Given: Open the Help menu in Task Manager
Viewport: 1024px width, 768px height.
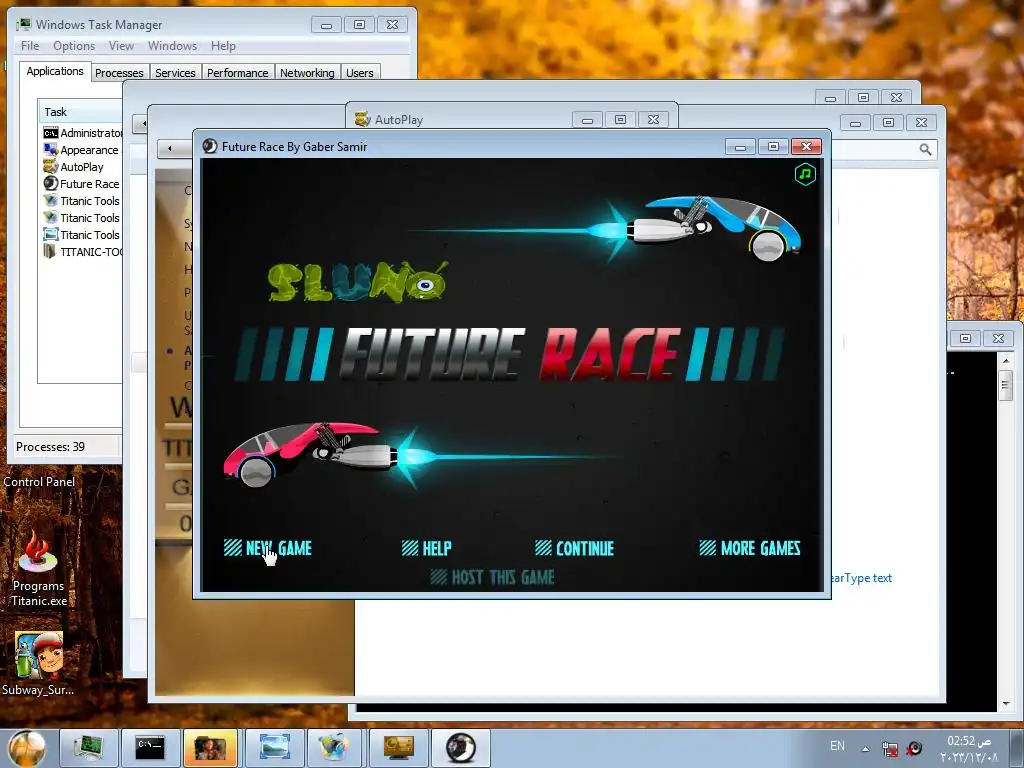Looking at the screenshot, I should [223, 46].
